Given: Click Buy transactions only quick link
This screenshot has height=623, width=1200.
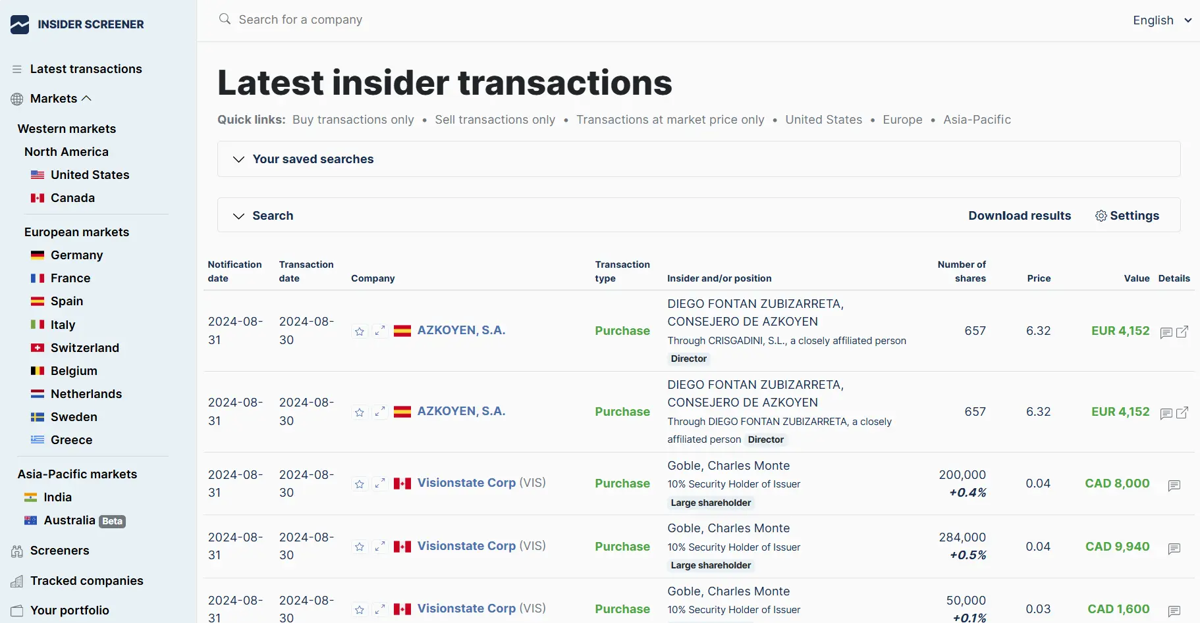Looking at the screenshot, I should 353,119.
